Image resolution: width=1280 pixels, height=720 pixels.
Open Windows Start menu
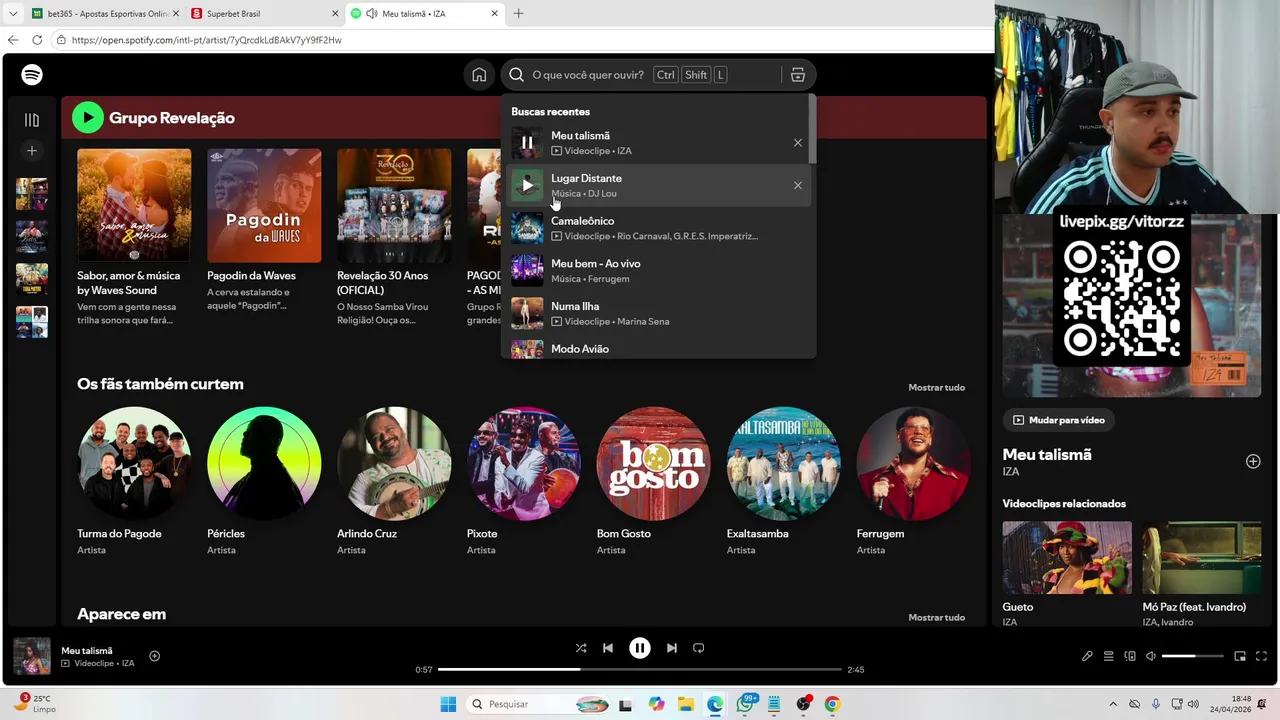click(448, 704)
